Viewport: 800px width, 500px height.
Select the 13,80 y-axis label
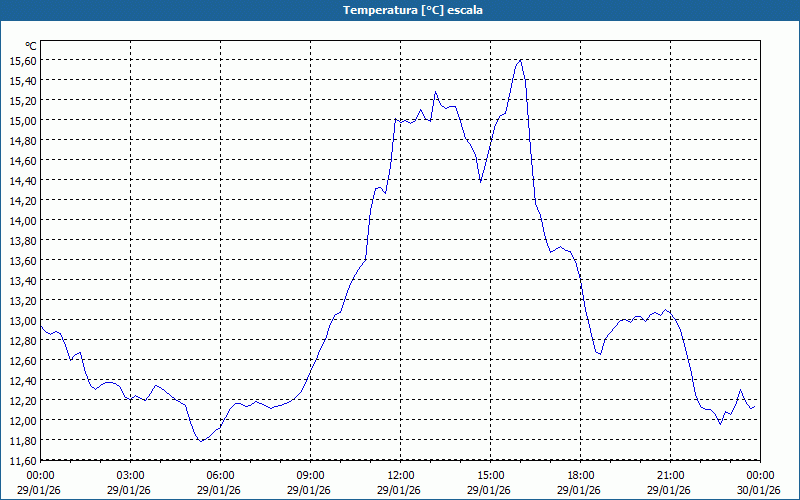coord(23,240)
